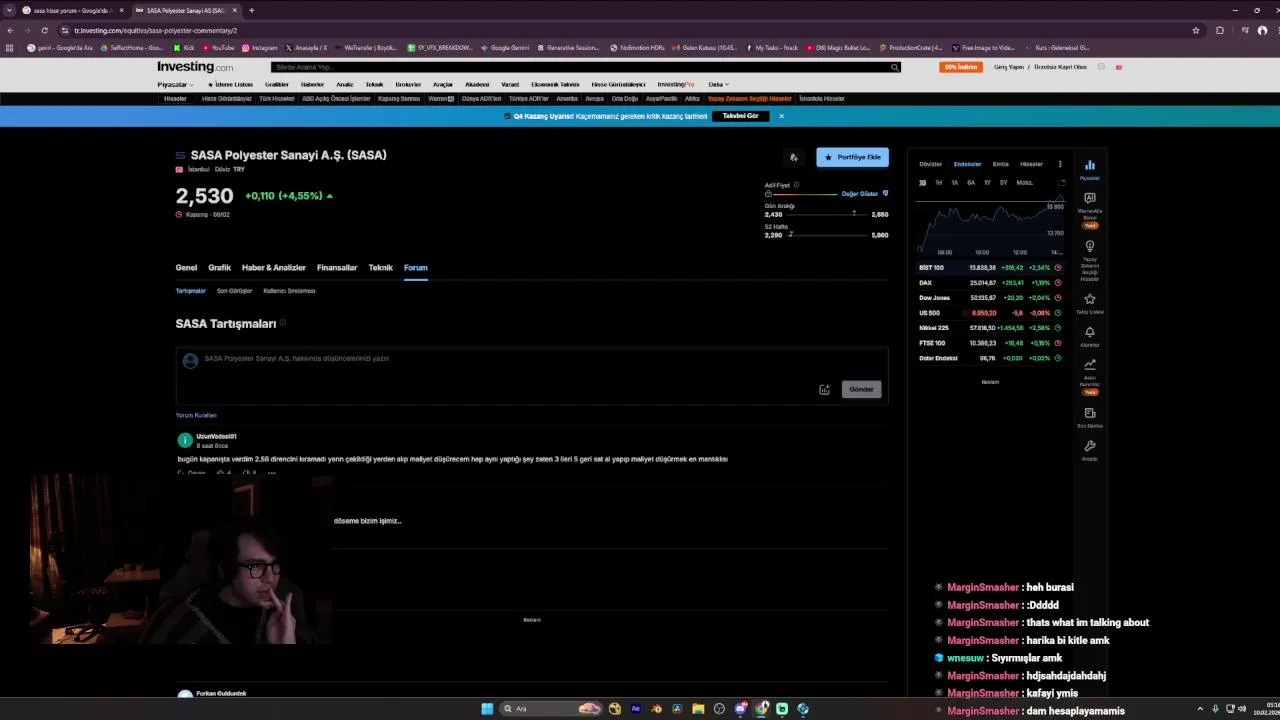Bookmark this page with the browser star icon
Viewport: 1280px width, 720px height.
point(1196,30)
